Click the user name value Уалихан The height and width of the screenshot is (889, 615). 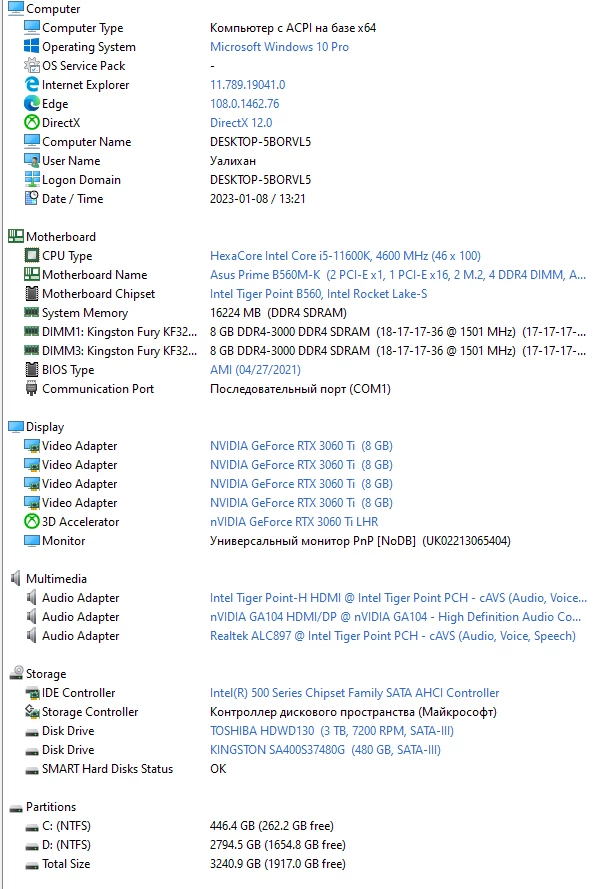232,160
